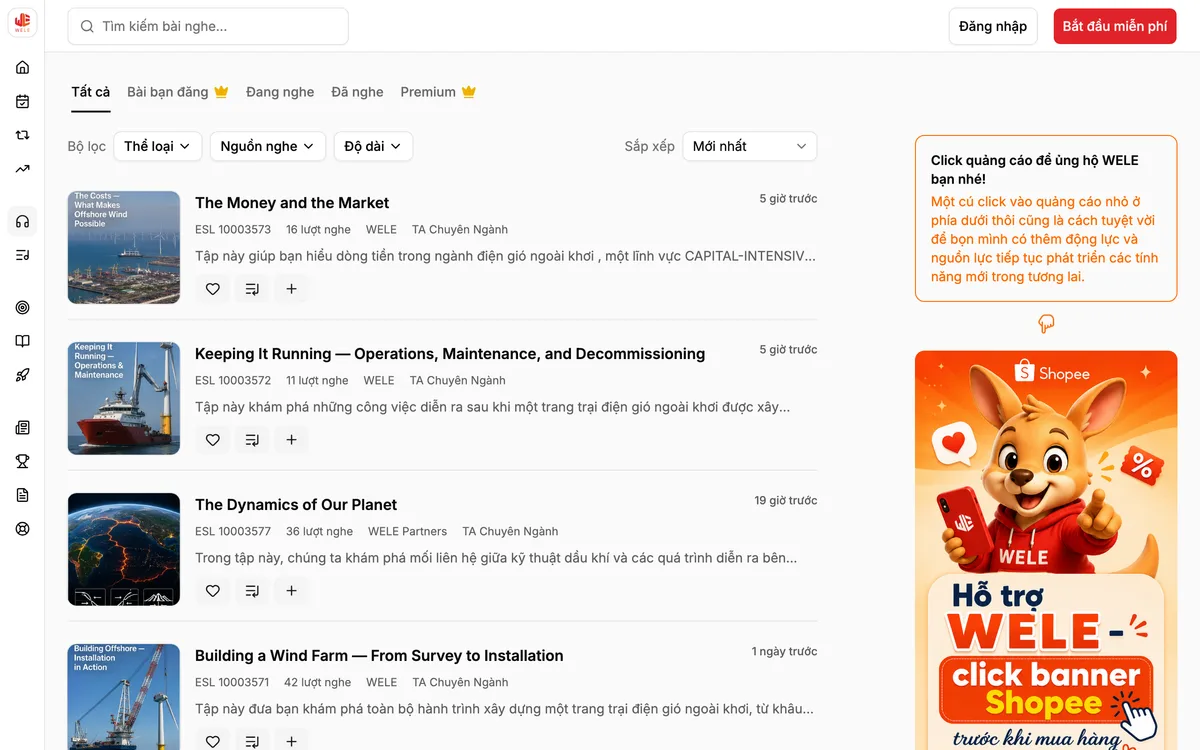The width and height of the screenshot is (1200, 750).
Task: Expand the Nguồn nghe filter dropdown
Action: pos(267,146)
